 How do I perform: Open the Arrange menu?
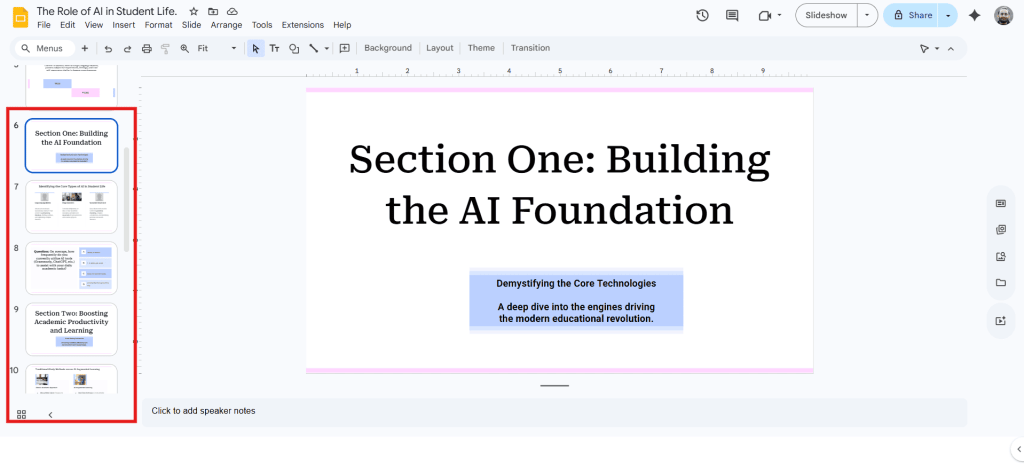click(226, 25)
